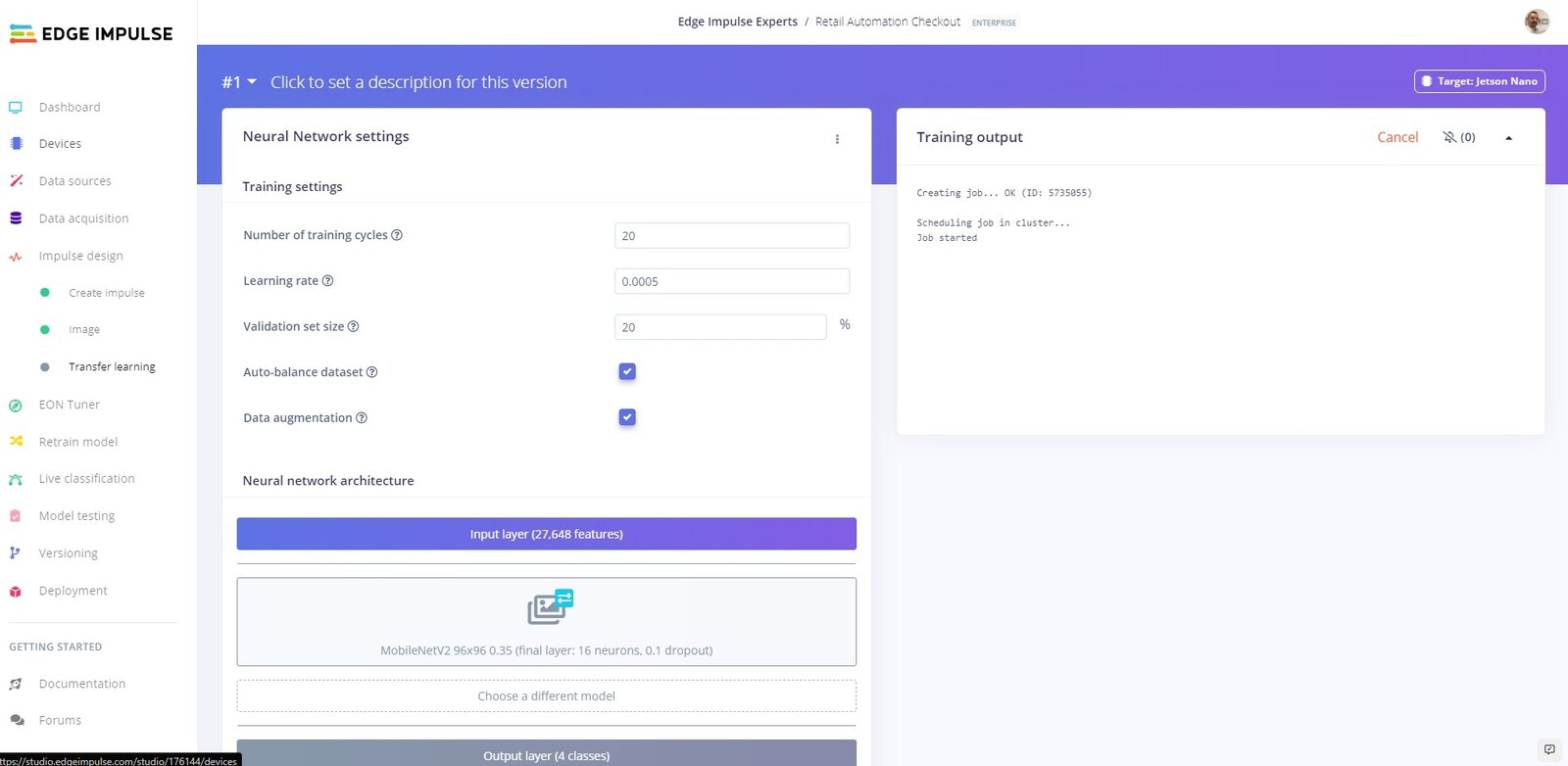The height and width of the screenshot is (766, 1568).
Task: Collapse the Training output panel arrow
Action: pyautogui.click(x=1508, y=138)
